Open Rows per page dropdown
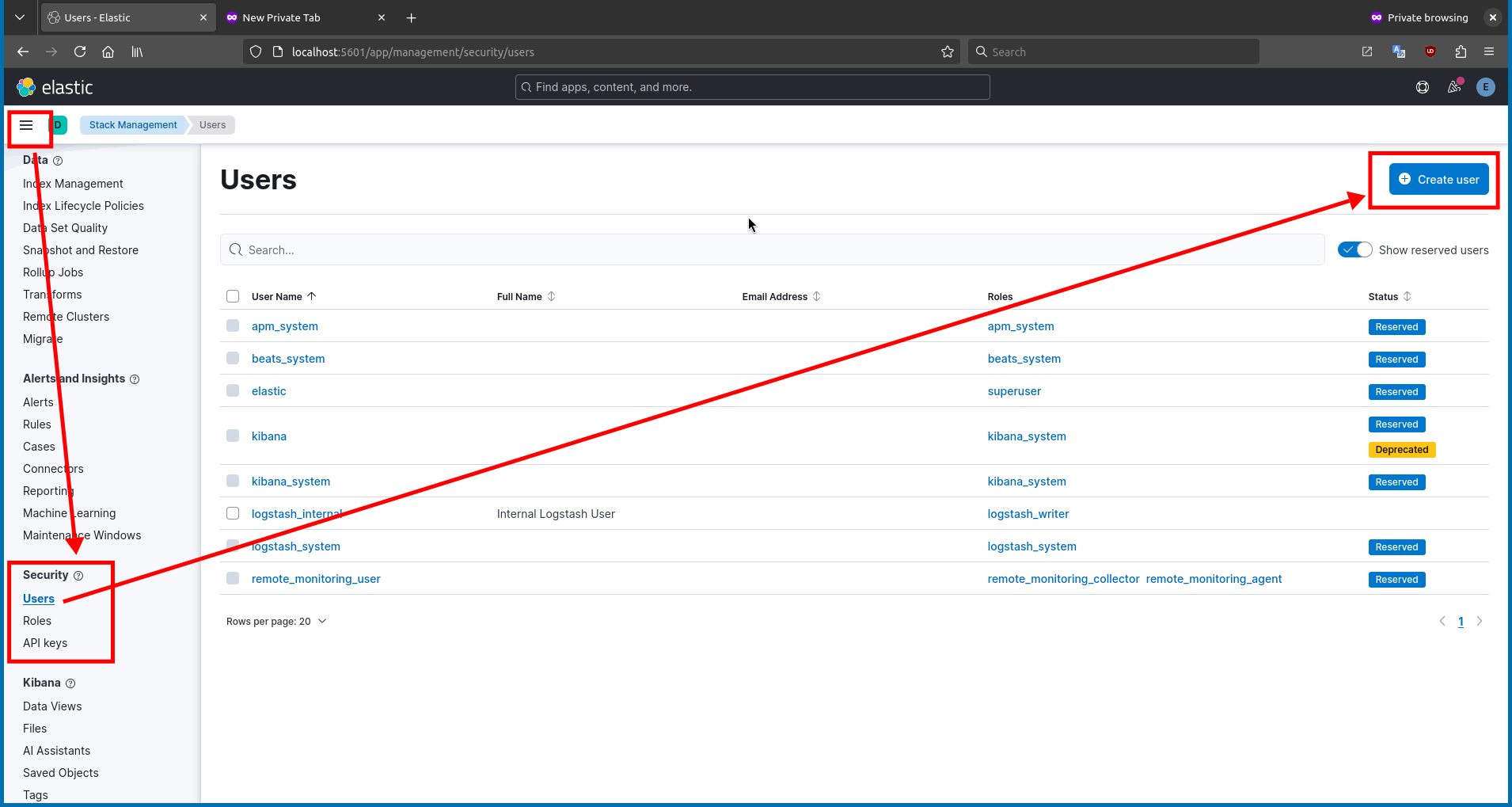1512x807 pixels. (x=276, y=622)
